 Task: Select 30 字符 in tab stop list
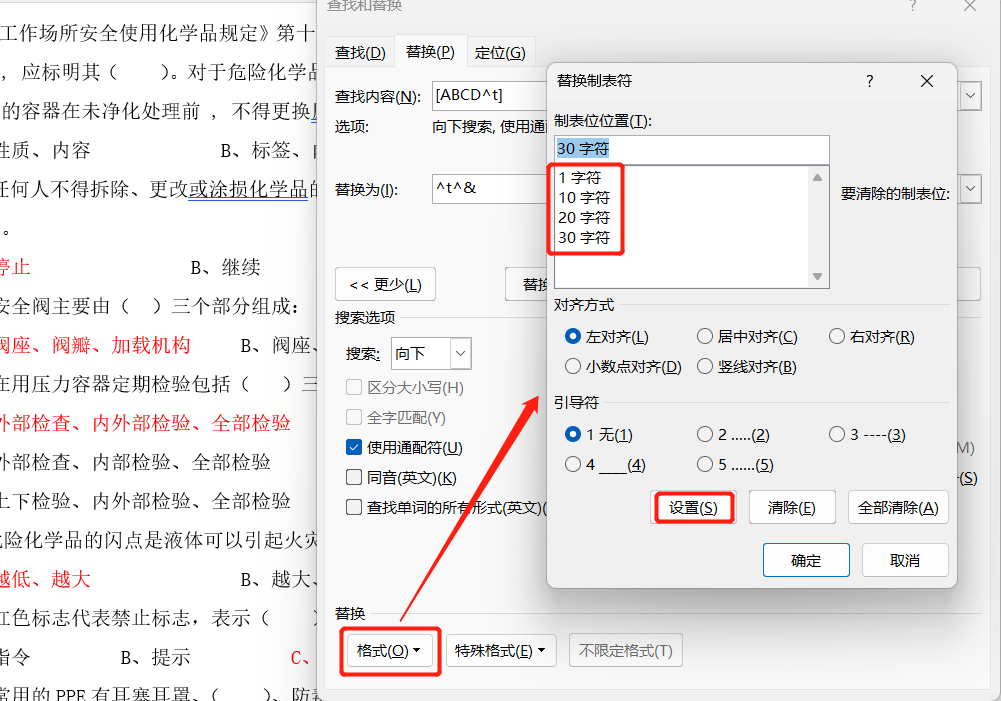coord(583,237)
